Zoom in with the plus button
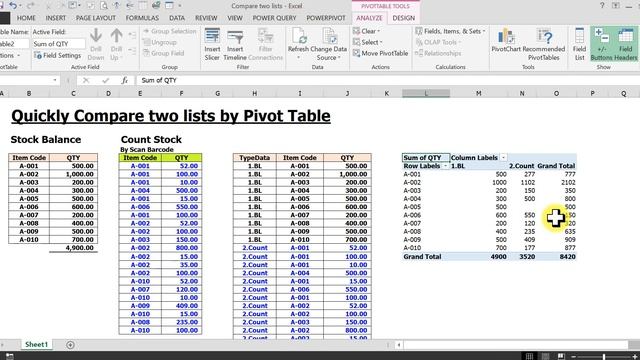This screenshot has height=360, width=640. click(x=635, y=357)
